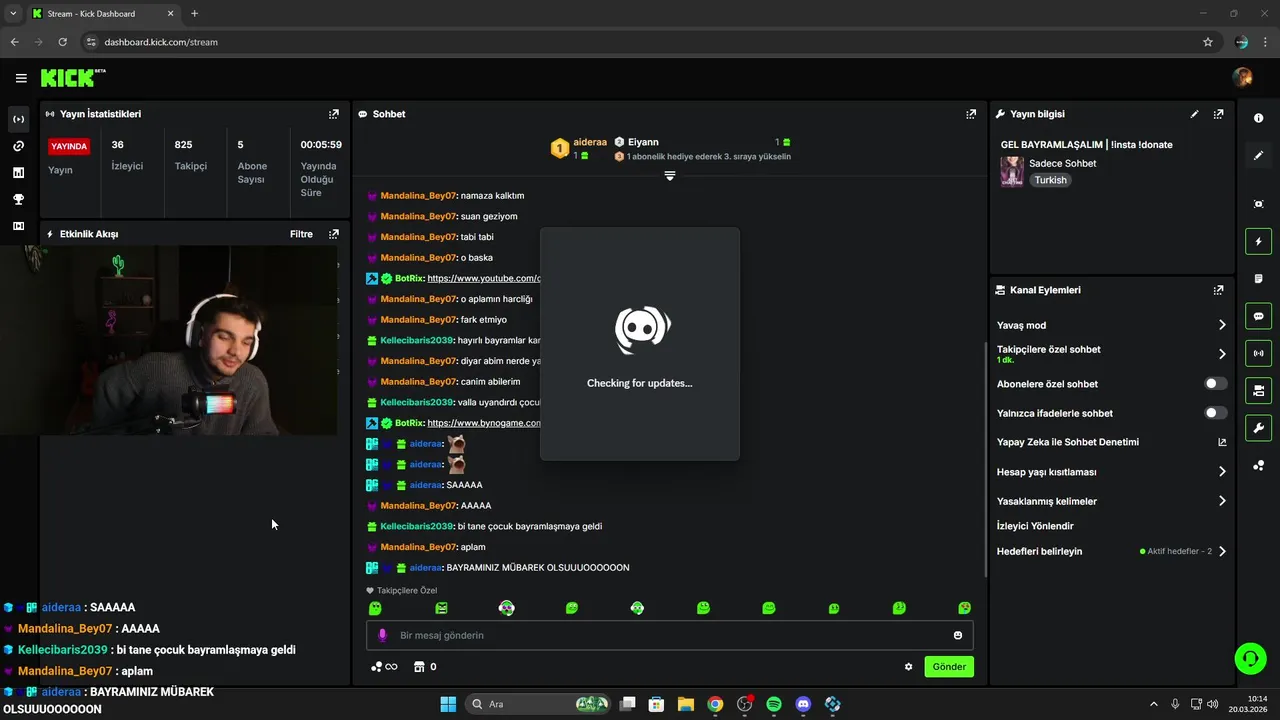1280x720 pixels.
Task: Send message with Gönder button
Action: point(949,667)
